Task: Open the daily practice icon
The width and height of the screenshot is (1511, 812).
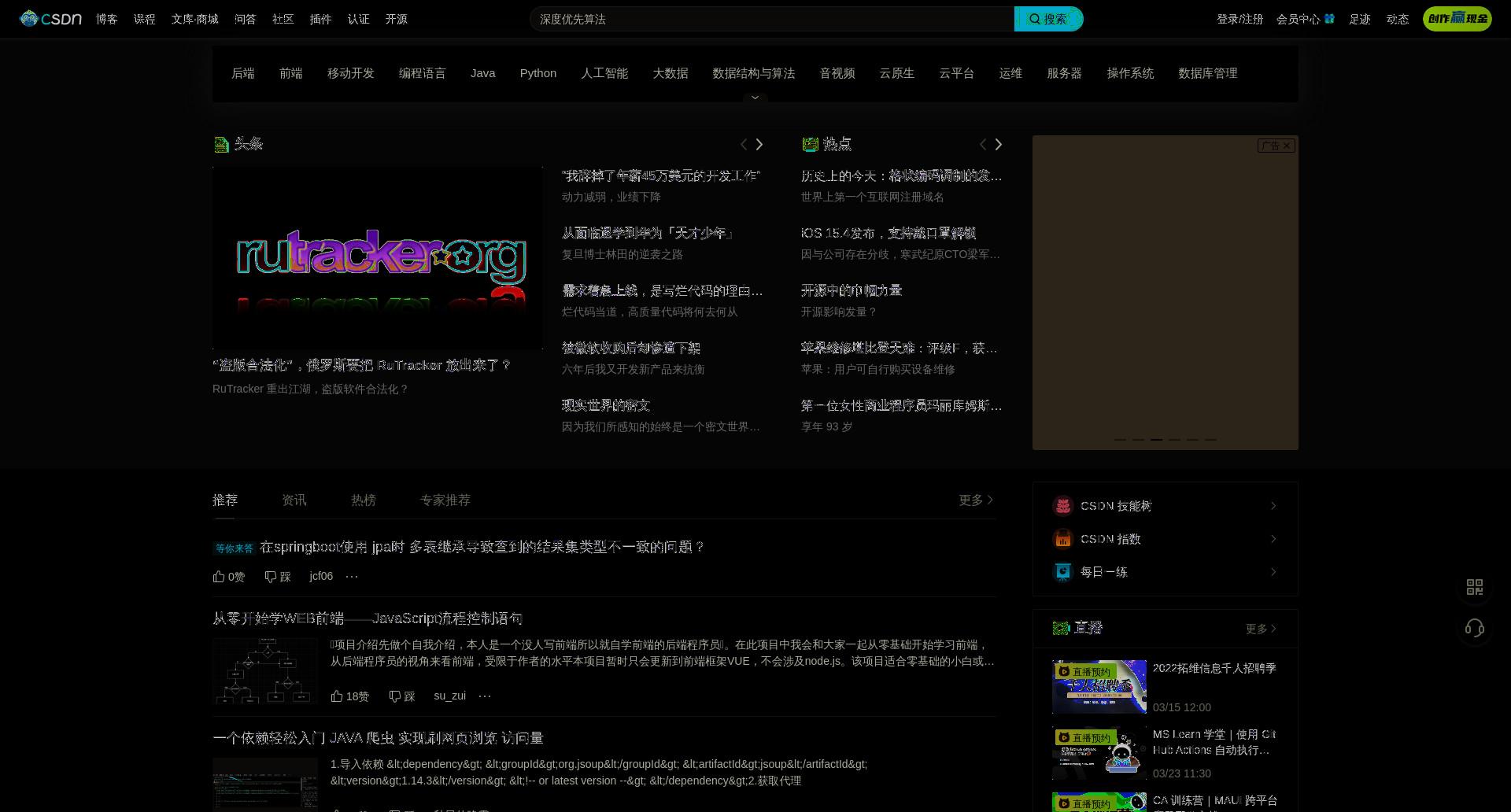Action: [1062, 572]
